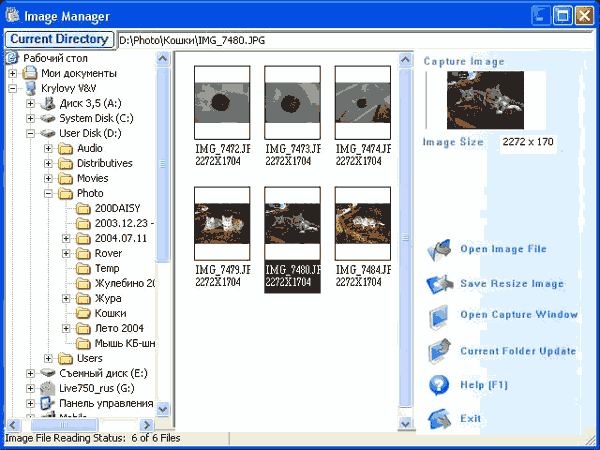600x450 pixels.
Task: Select the Кошки folder icon
Action: (x=83, y=313)
